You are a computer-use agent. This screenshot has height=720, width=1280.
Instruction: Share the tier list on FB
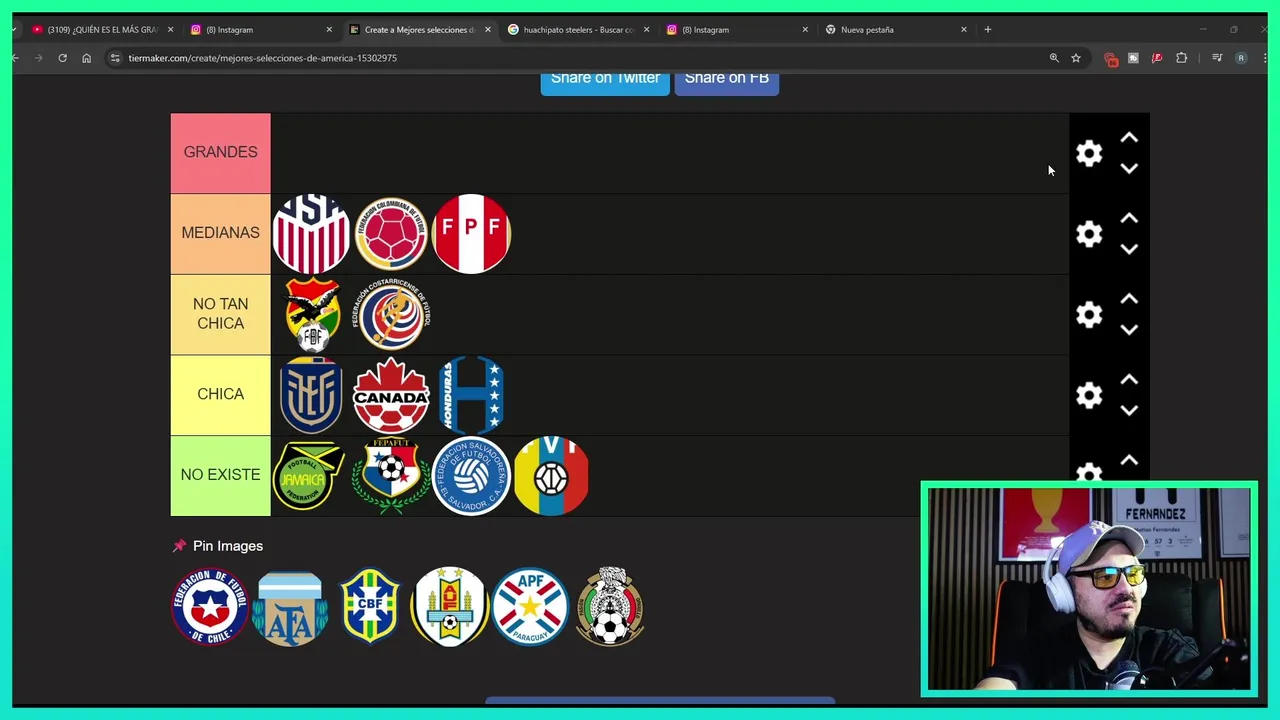727,81
